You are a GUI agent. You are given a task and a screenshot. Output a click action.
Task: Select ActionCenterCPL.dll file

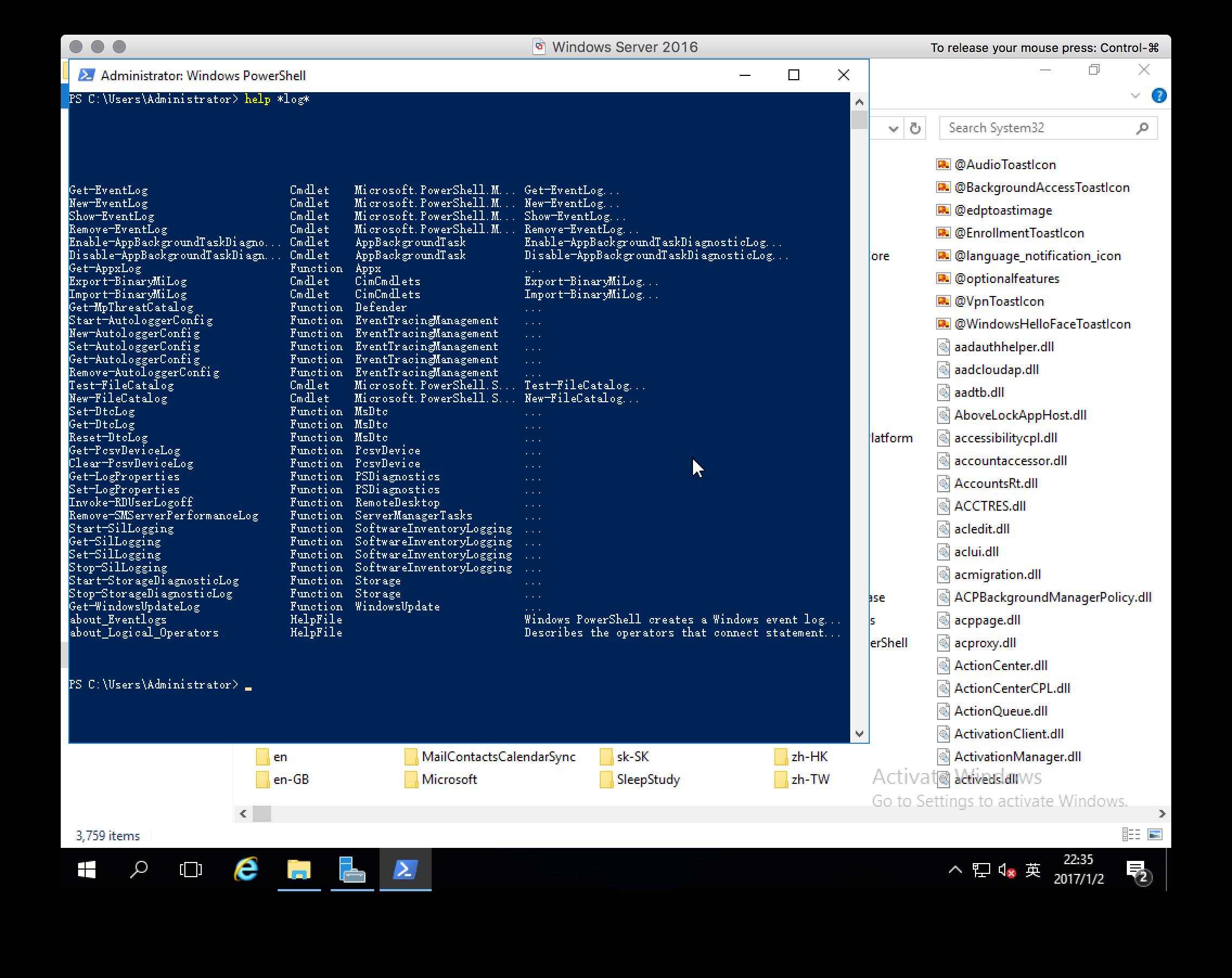(1003, 689)
